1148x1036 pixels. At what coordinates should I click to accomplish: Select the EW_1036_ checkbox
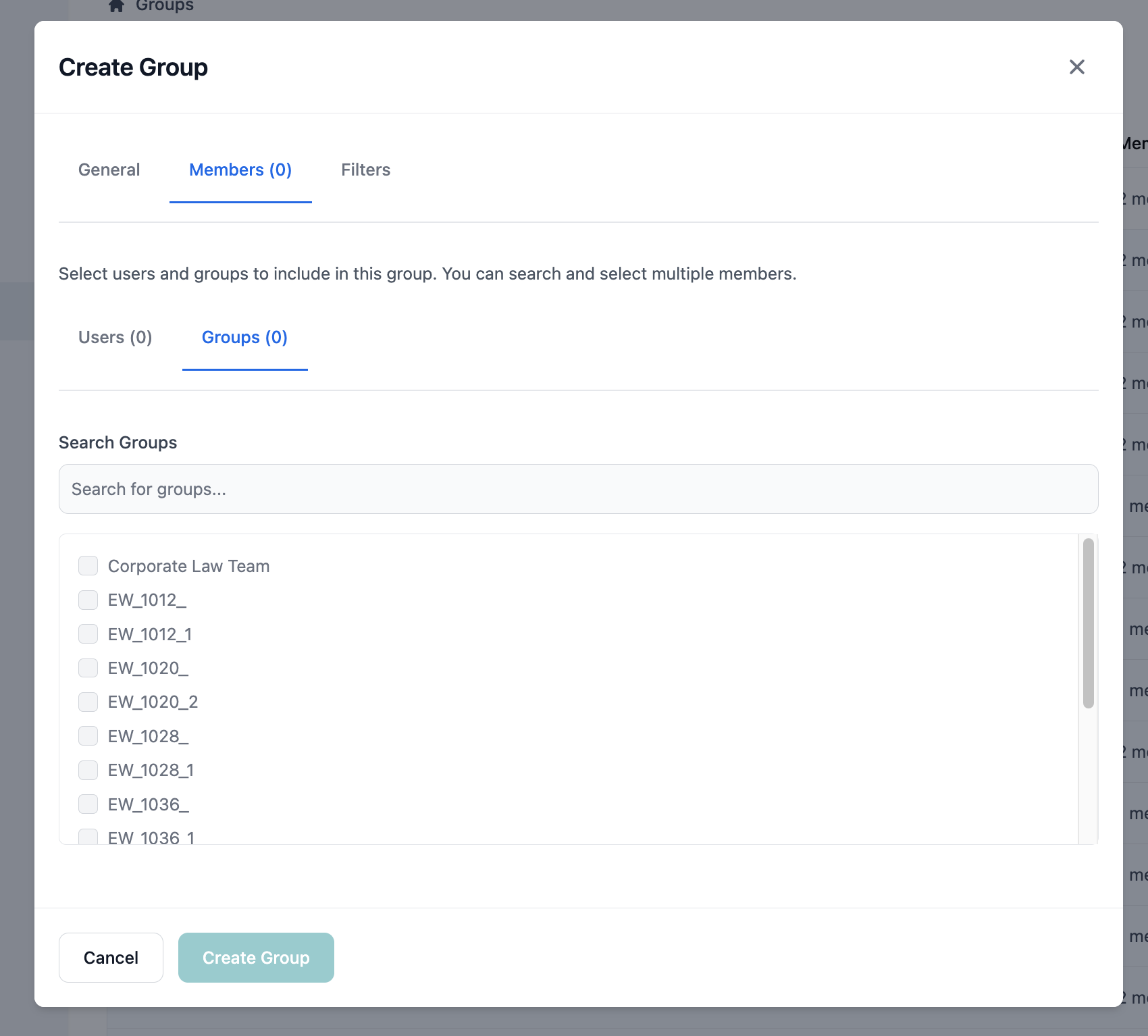point(88,804)
